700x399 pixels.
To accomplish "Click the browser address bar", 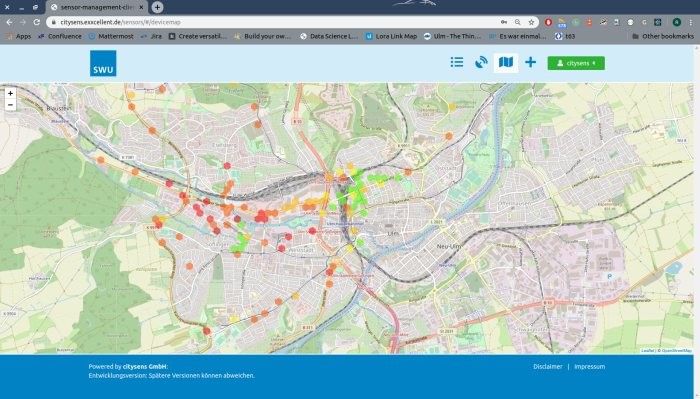I will (x=277, y=22).
